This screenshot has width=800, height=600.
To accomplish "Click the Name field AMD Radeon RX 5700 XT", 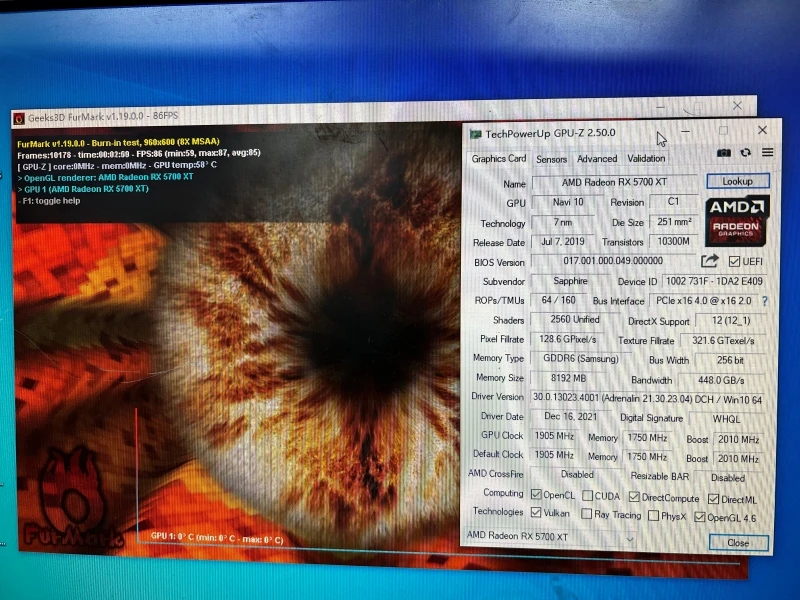I will point(614,182).
